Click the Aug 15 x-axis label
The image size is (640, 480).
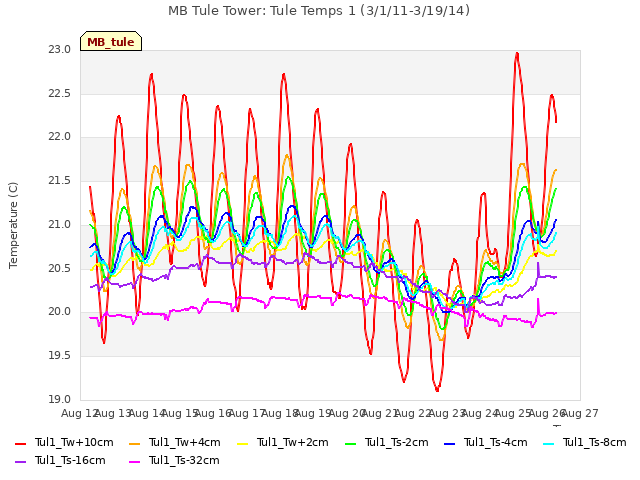[180, 413]
